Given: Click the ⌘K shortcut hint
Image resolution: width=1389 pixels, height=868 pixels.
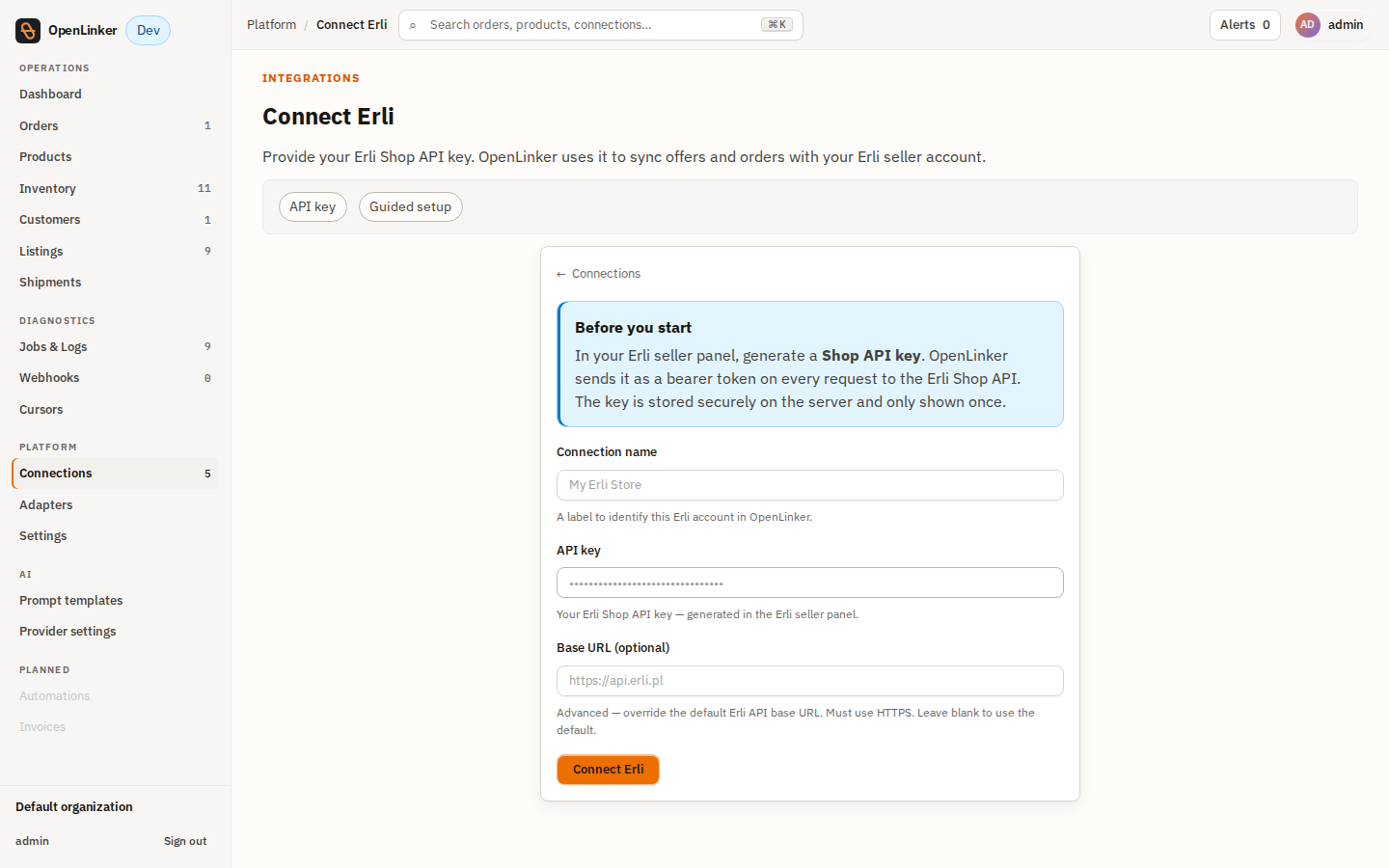Looking at the screenshot, I should (x=776, y=25).
